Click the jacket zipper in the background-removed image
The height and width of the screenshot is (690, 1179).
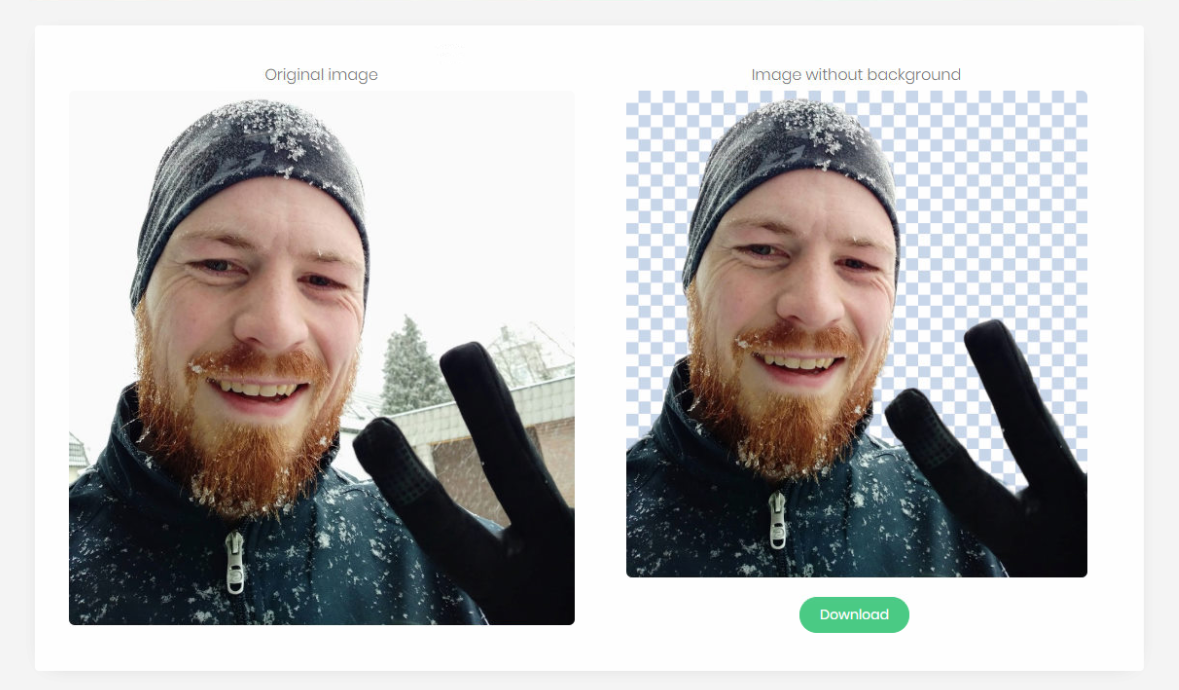(x=777, y=519)
